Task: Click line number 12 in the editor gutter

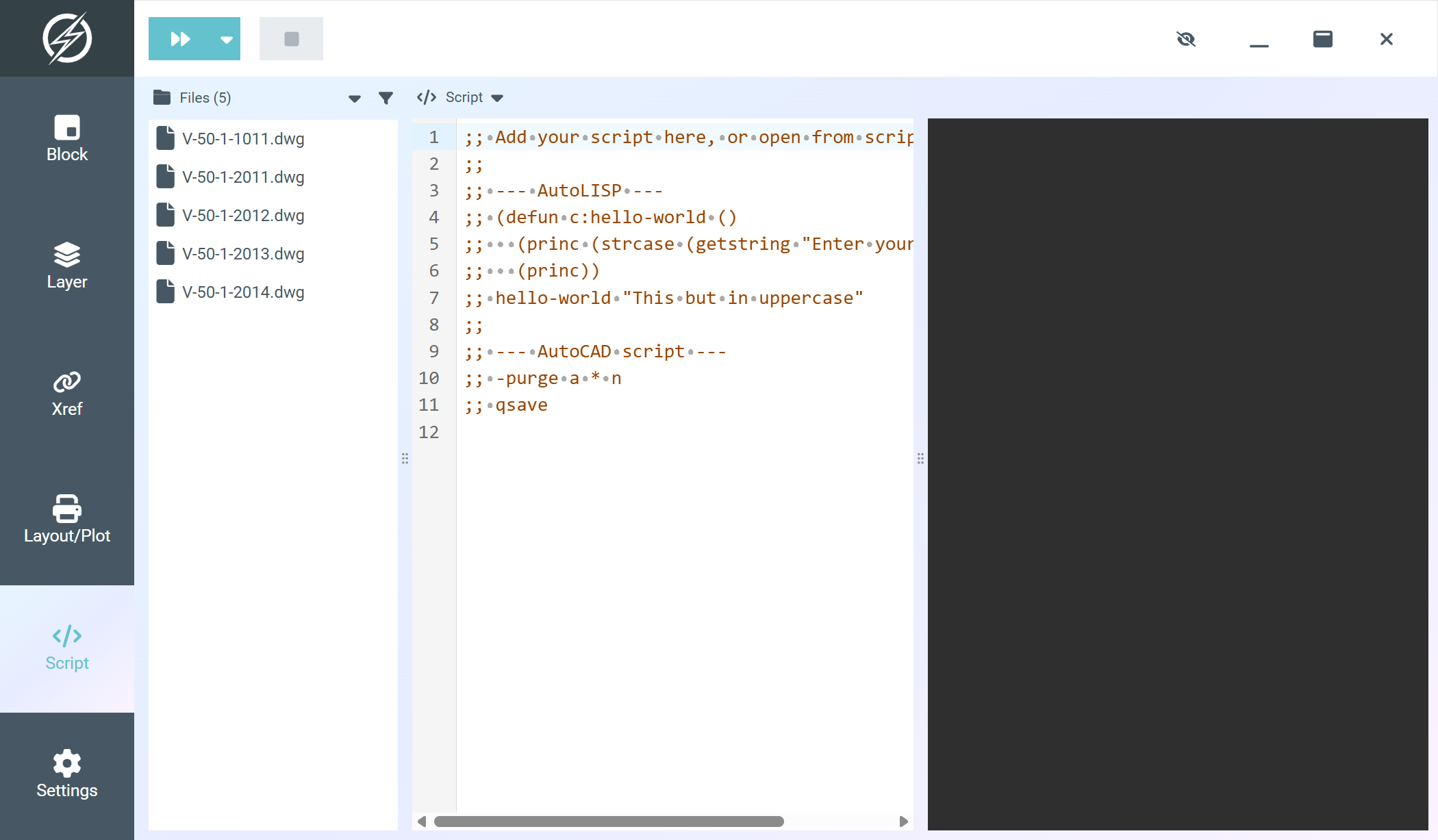Action: pyautogui.click(x=429, y=432)
